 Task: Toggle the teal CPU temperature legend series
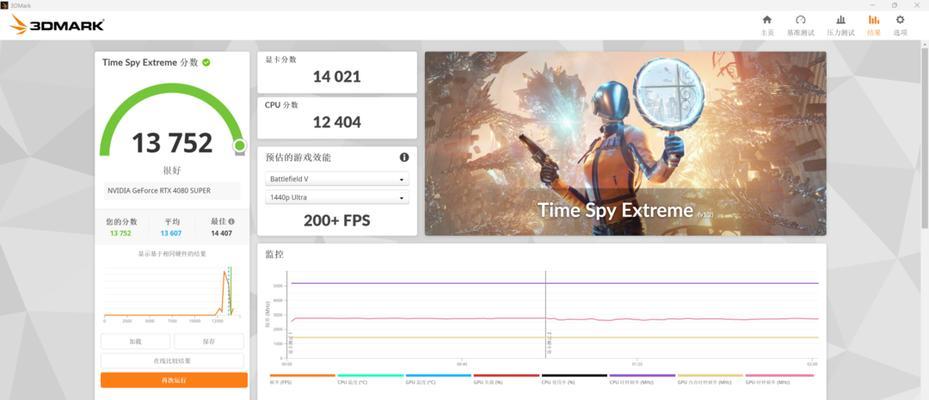pyautogui.click(x=370, y=379)
